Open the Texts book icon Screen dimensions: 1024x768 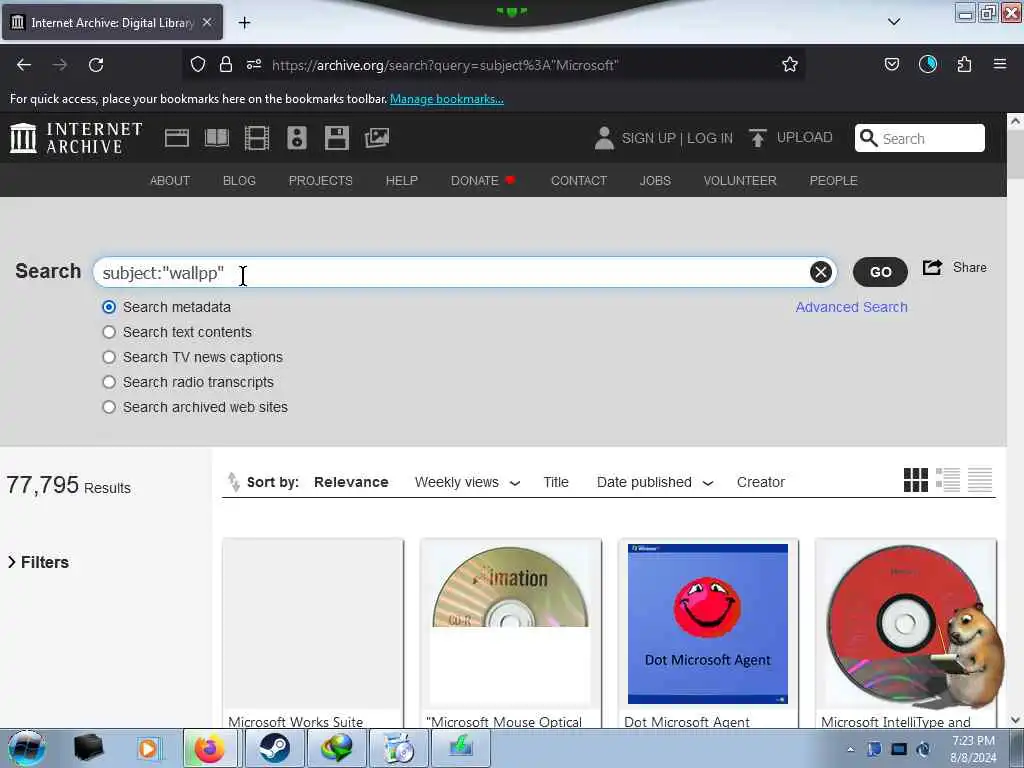217,138
